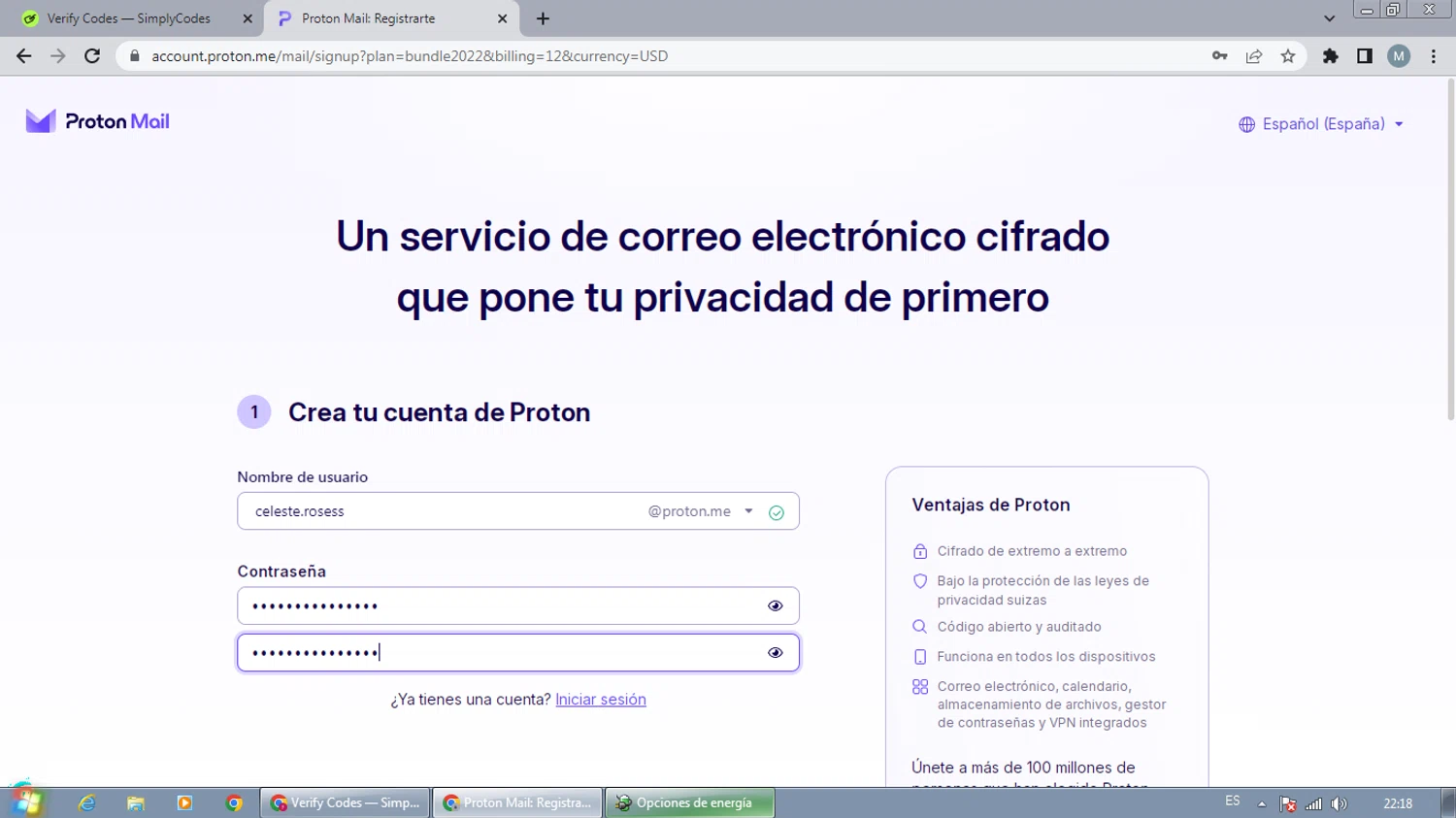Click the Cifrado de extremo a extremo text
Image resolution: width=1456 pixels, height=818 pixels.
[x=1032, y=551]
